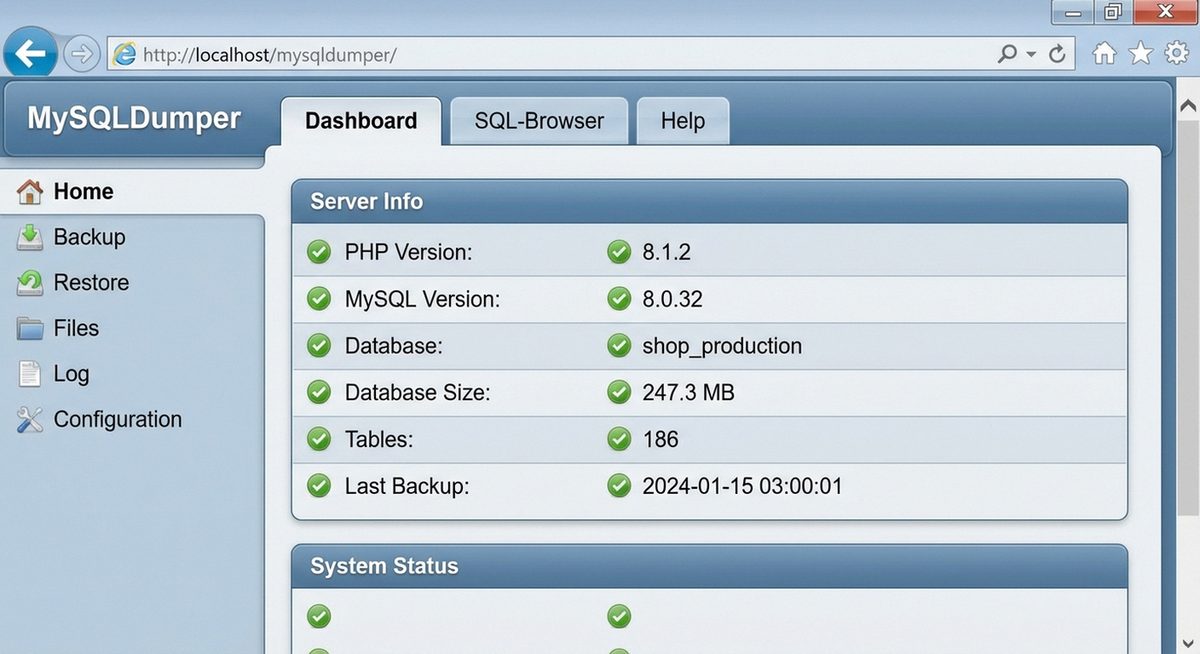Open the Help tab

(x=683, y=121)
